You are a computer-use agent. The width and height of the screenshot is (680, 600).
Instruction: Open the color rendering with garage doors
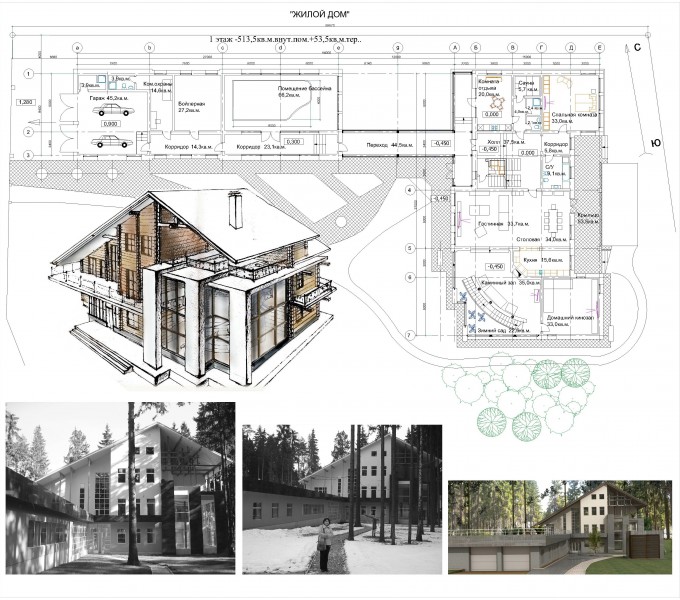coord(560,527)
